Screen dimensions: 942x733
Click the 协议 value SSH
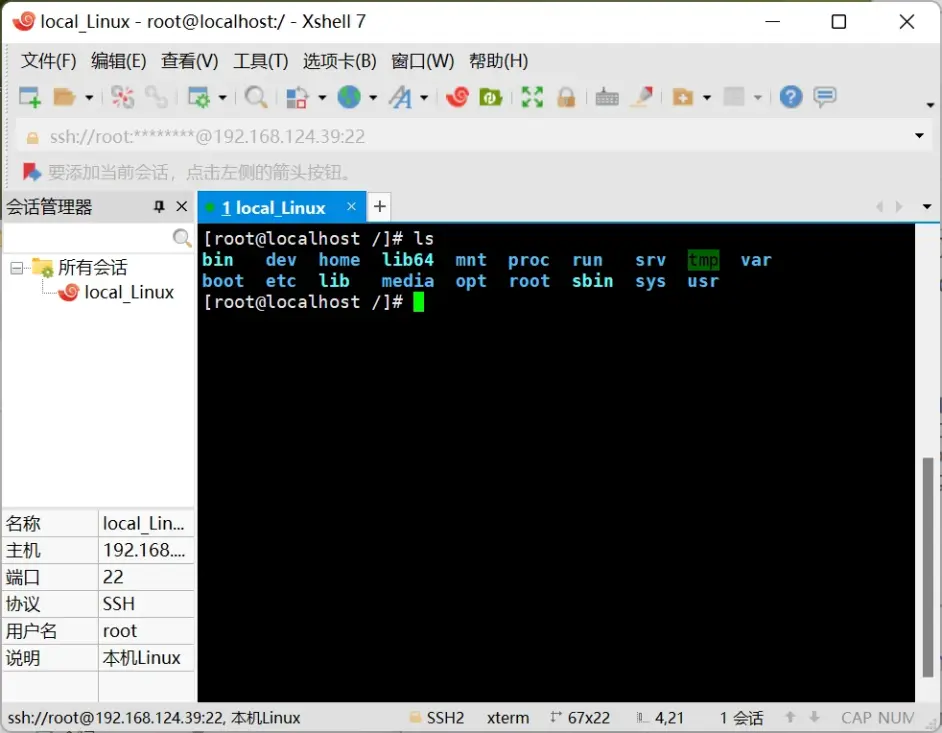[x=118, y=604]
